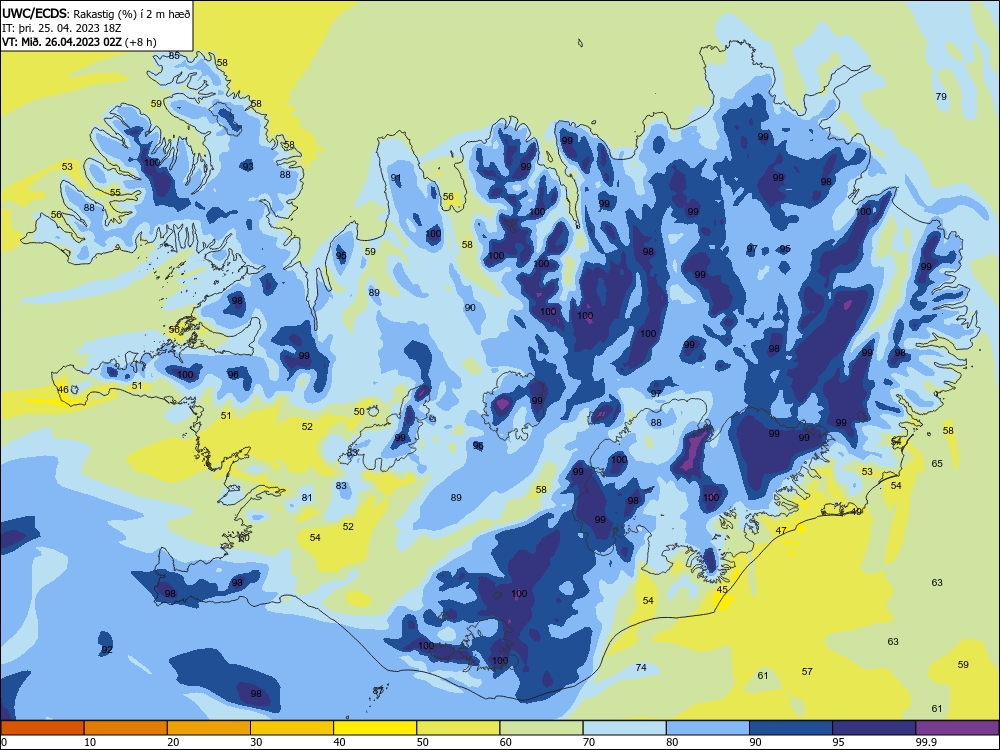Click the '95' legend scale label

coord(838,742)
